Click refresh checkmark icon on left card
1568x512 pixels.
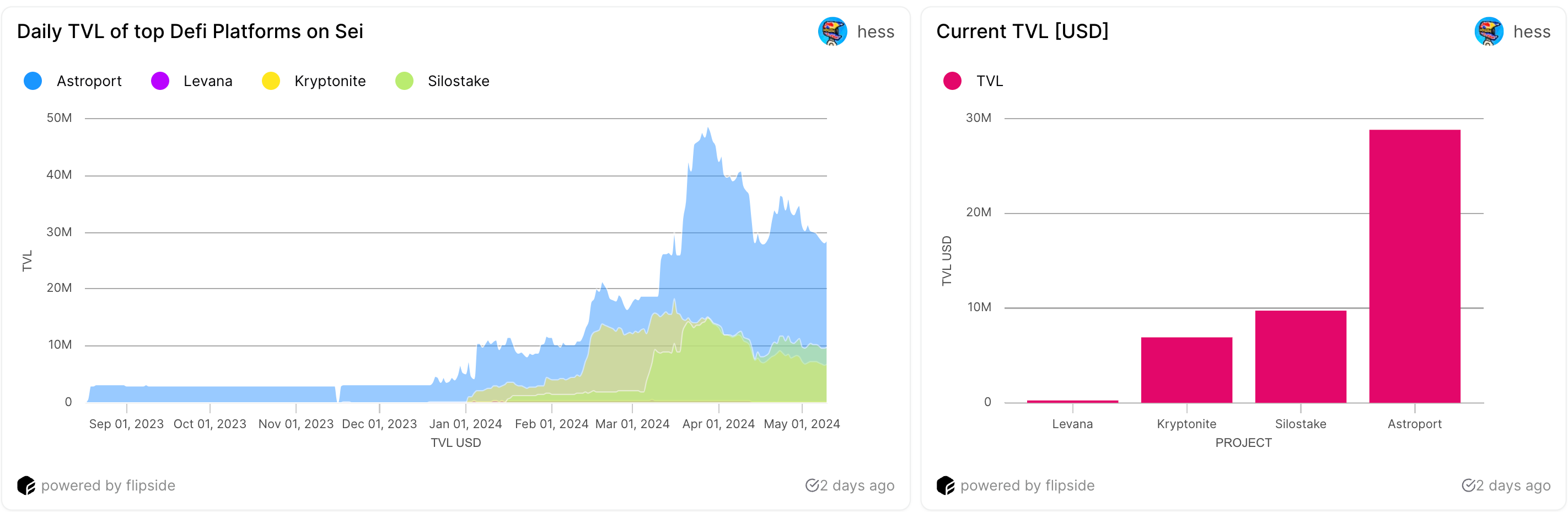[812, 485]
